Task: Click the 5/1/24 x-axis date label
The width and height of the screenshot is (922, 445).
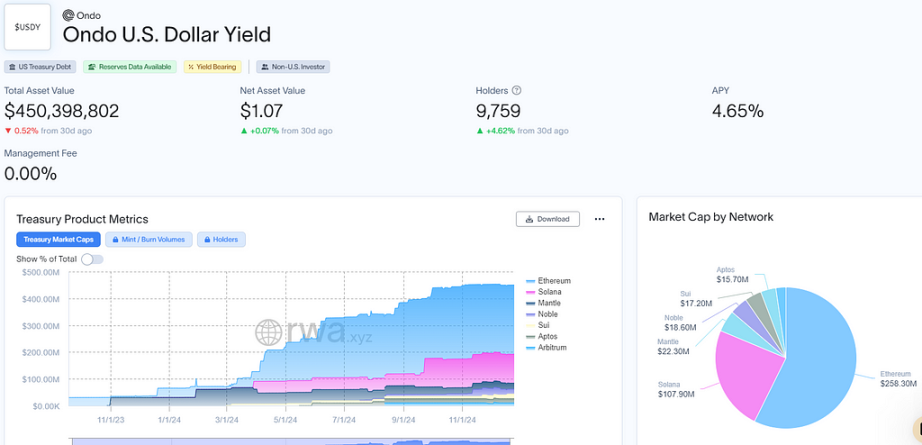Action: tap(285, 420)
